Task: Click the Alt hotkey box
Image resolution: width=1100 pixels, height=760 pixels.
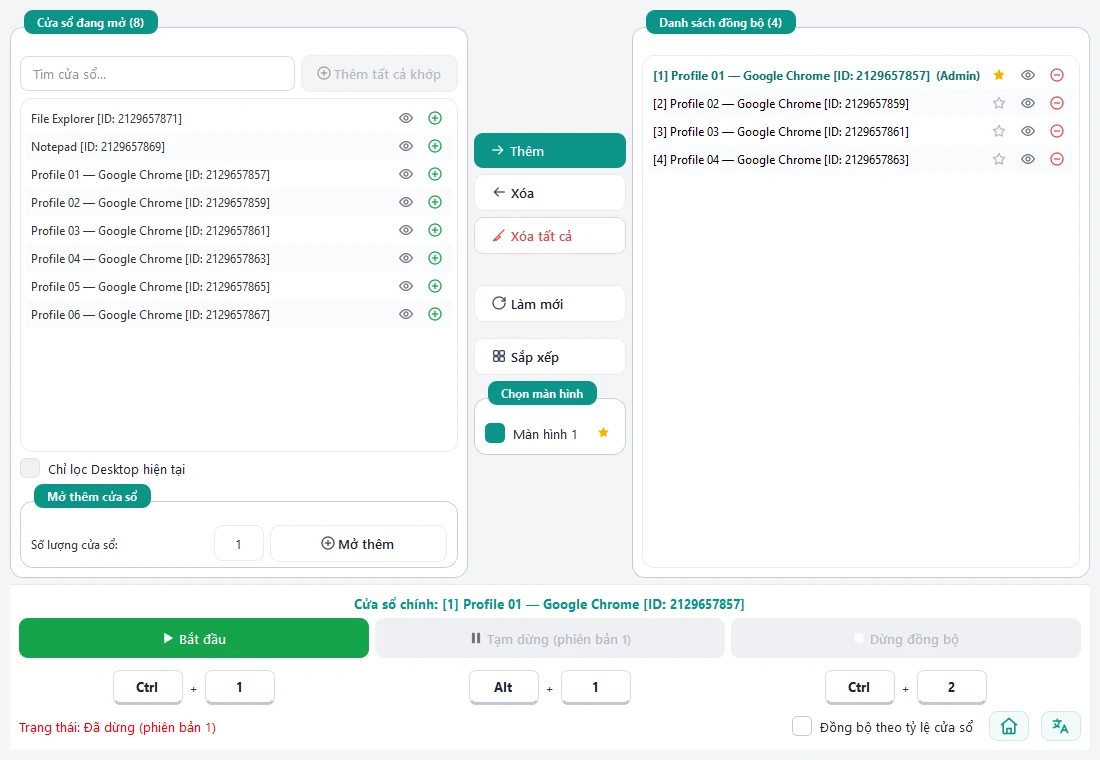Action: pos(504,687)
